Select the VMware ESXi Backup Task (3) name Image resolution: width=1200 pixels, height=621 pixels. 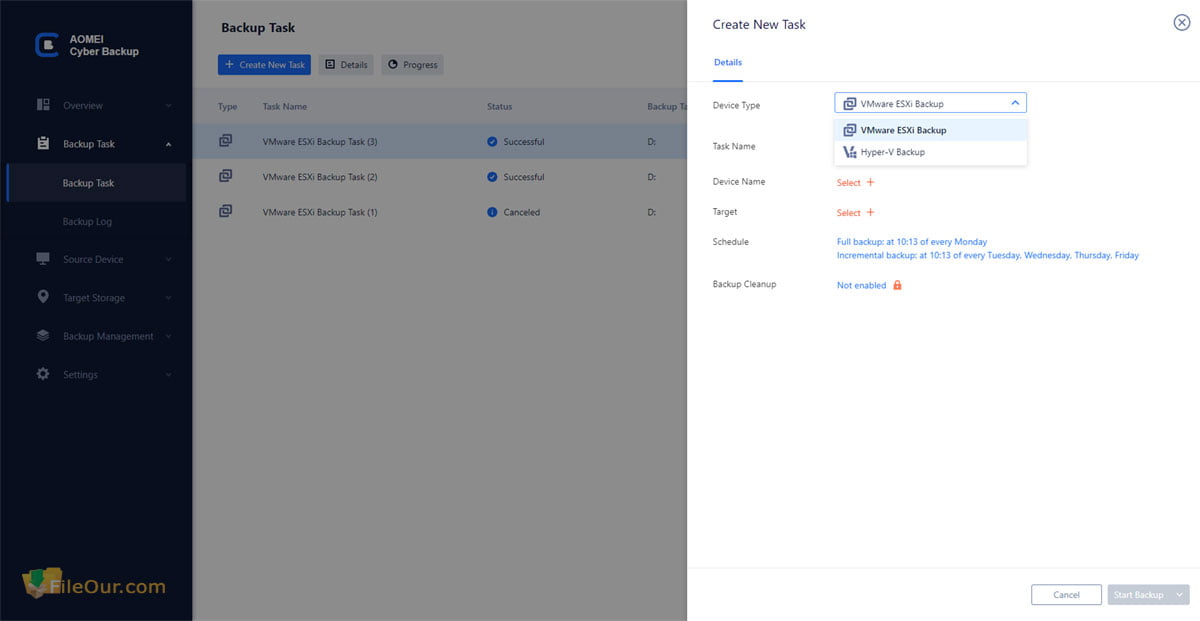coord(320,142)
